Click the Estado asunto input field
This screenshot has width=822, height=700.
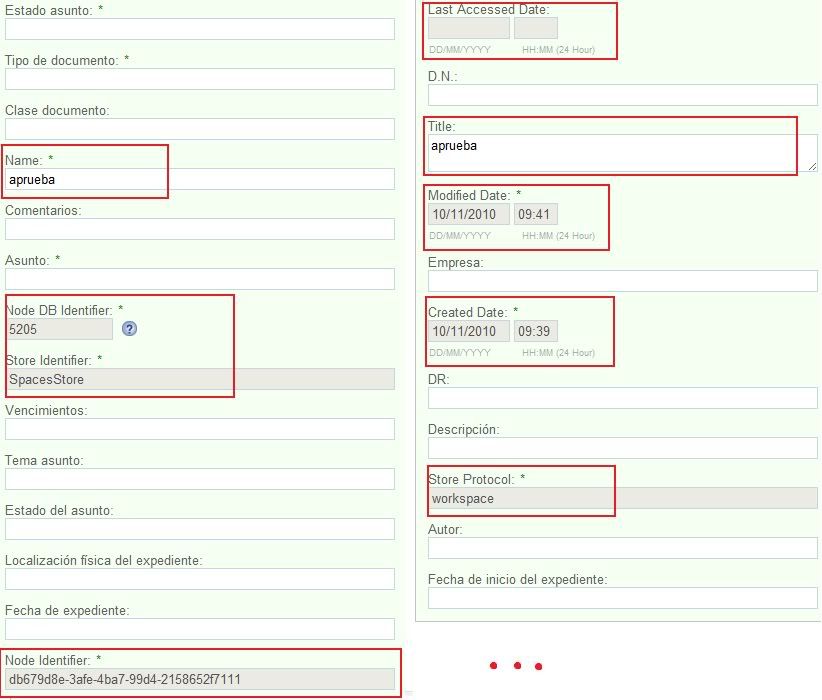pos(200,29)
